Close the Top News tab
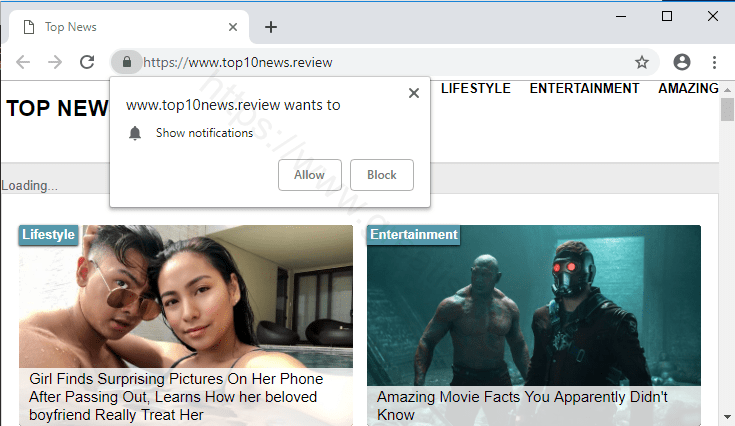Screen dimensions: 735x426 [234, 27]
